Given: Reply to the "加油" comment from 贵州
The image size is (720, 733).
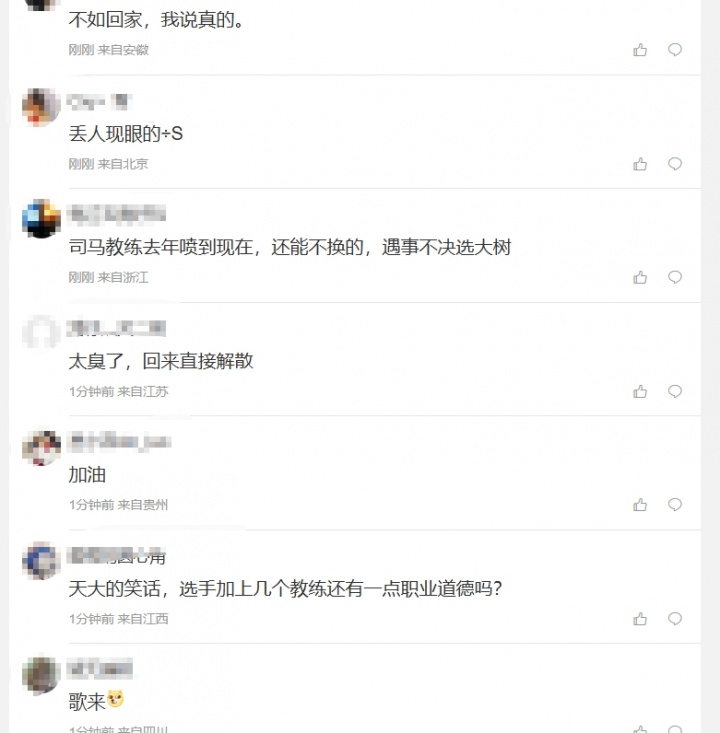Looking at the screenshot, I should coord(675,505).
